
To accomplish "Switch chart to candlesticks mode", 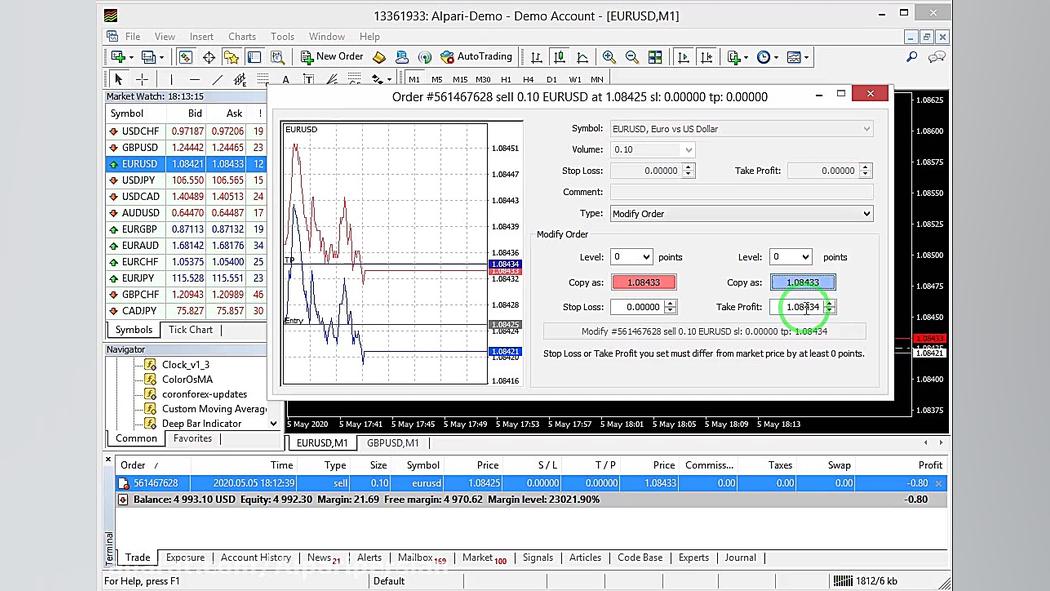I will pos(560,57).
